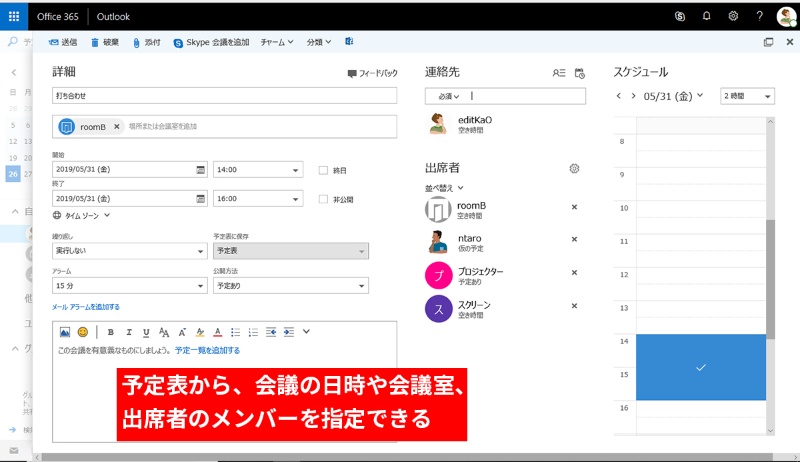The width and height of the screenshot is (800, 462).
Task: Select blue 14:00 meeting block
Action: (701, 367)
